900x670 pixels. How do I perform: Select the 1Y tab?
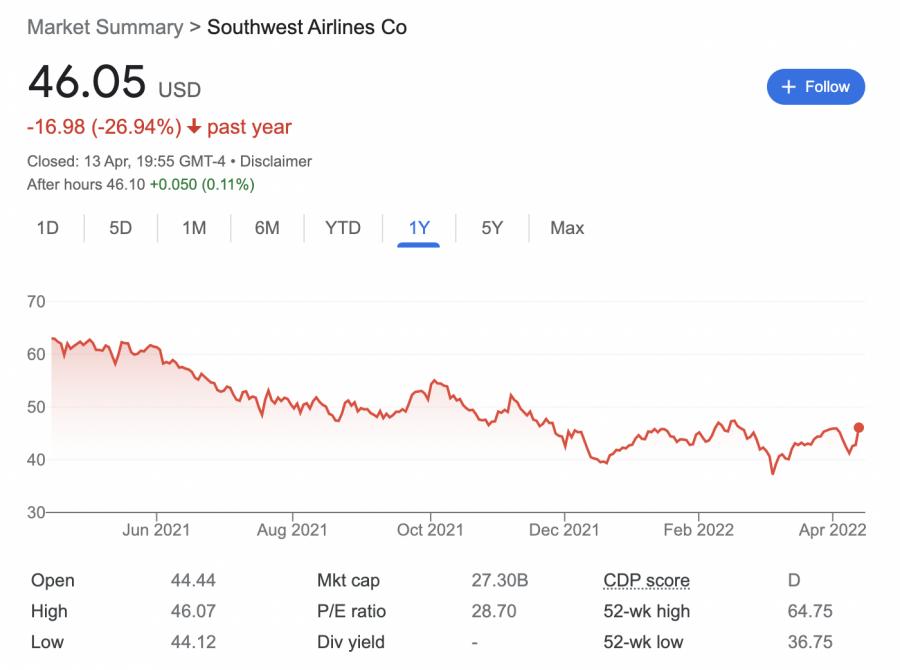pyautogui.click(x=419, y=228)
